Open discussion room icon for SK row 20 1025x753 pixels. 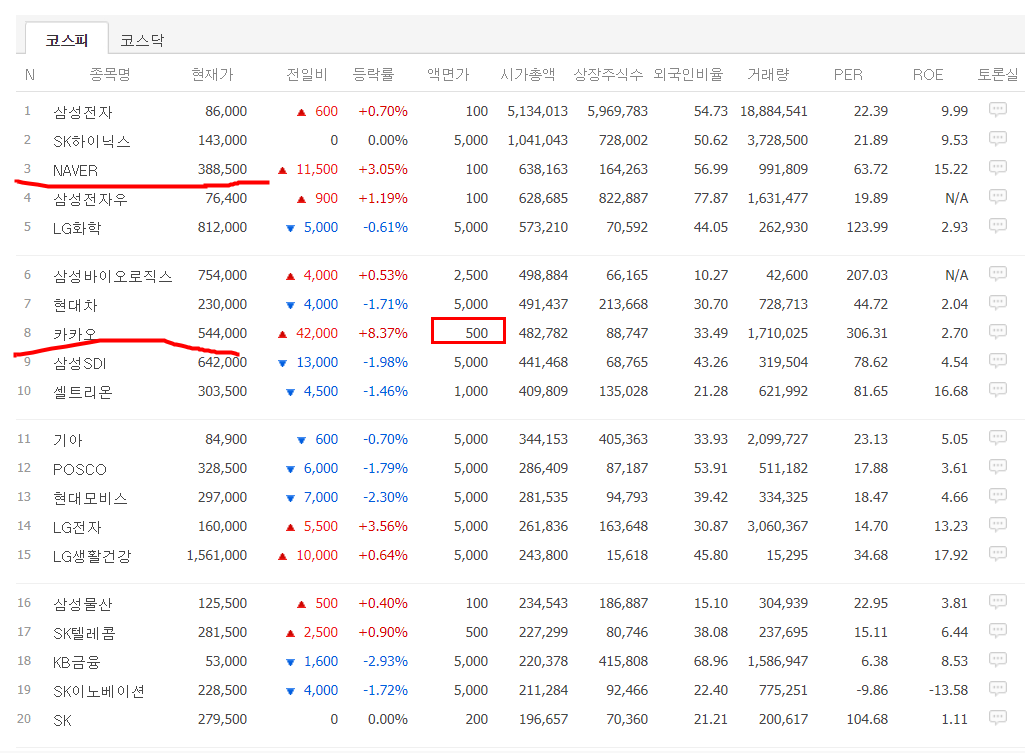[998, 718]
